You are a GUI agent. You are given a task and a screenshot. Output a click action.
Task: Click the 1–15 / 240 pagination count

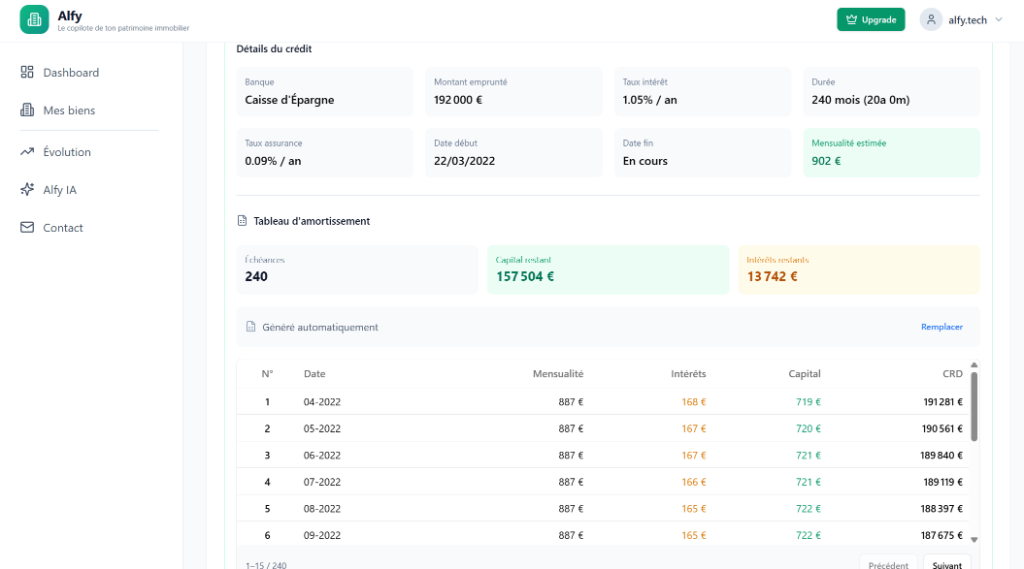coord(266,565)
